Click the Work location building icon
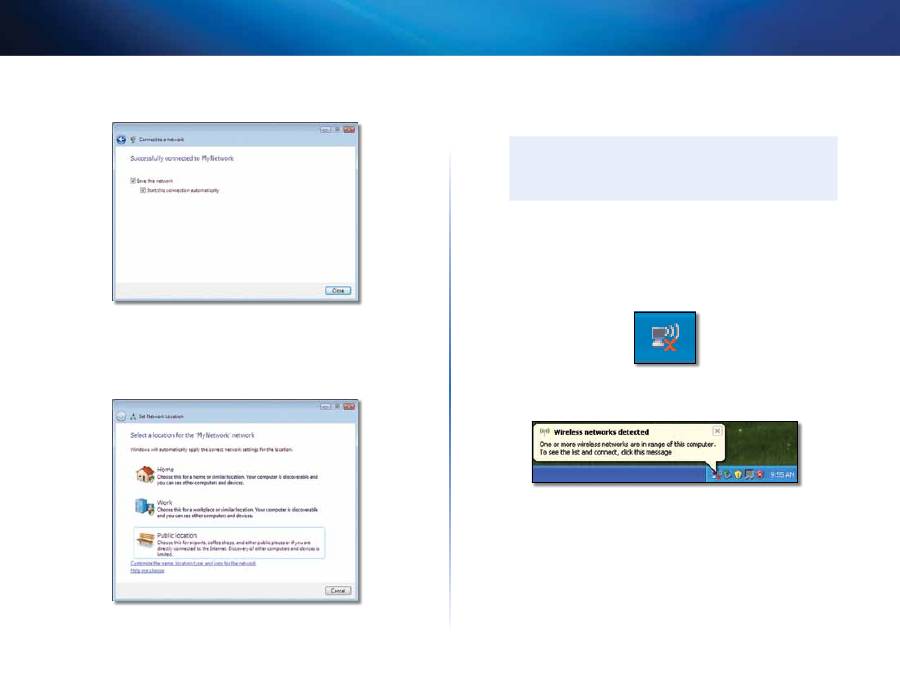 point(145,508)
